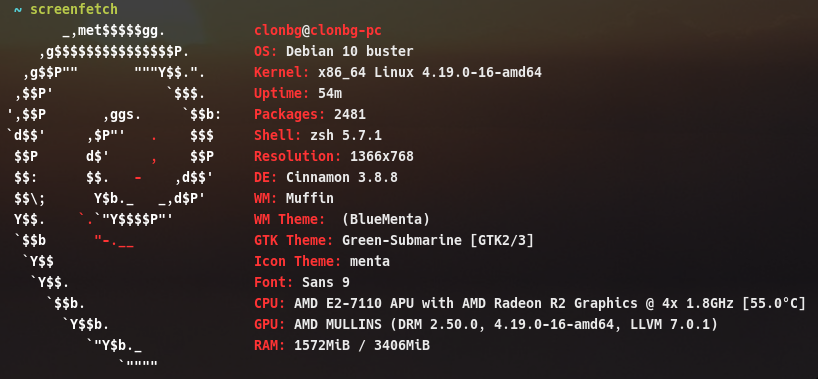Click the Icon Theme value menta
818x379 pixels.
click(370, 261)
